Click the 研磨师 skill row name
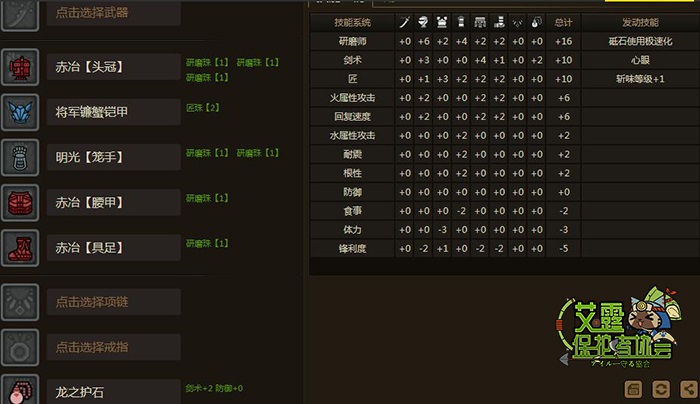The width and height of the screenshot is (700, 404). 352,41
